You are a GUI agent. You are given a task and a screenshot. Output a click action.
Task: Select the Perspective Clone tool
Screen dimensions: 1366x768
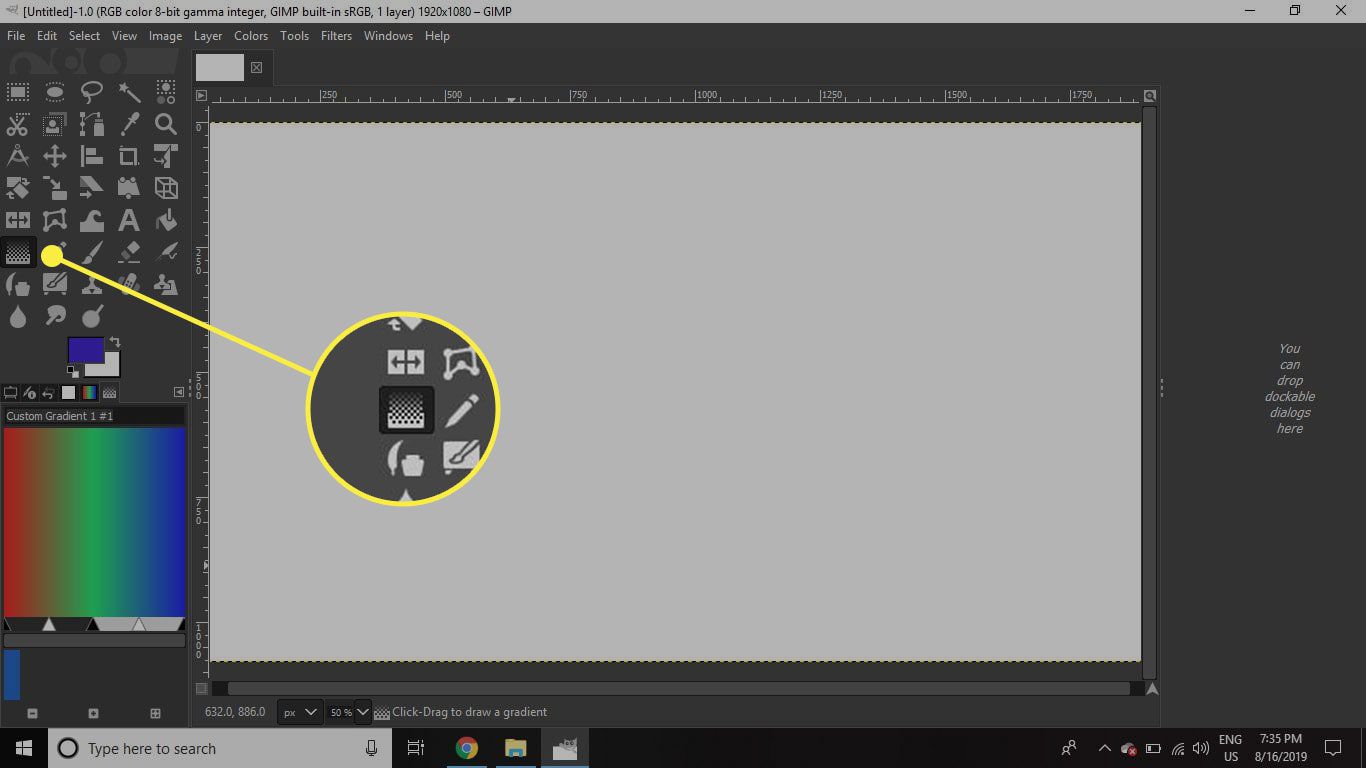(x=166, y=285)
